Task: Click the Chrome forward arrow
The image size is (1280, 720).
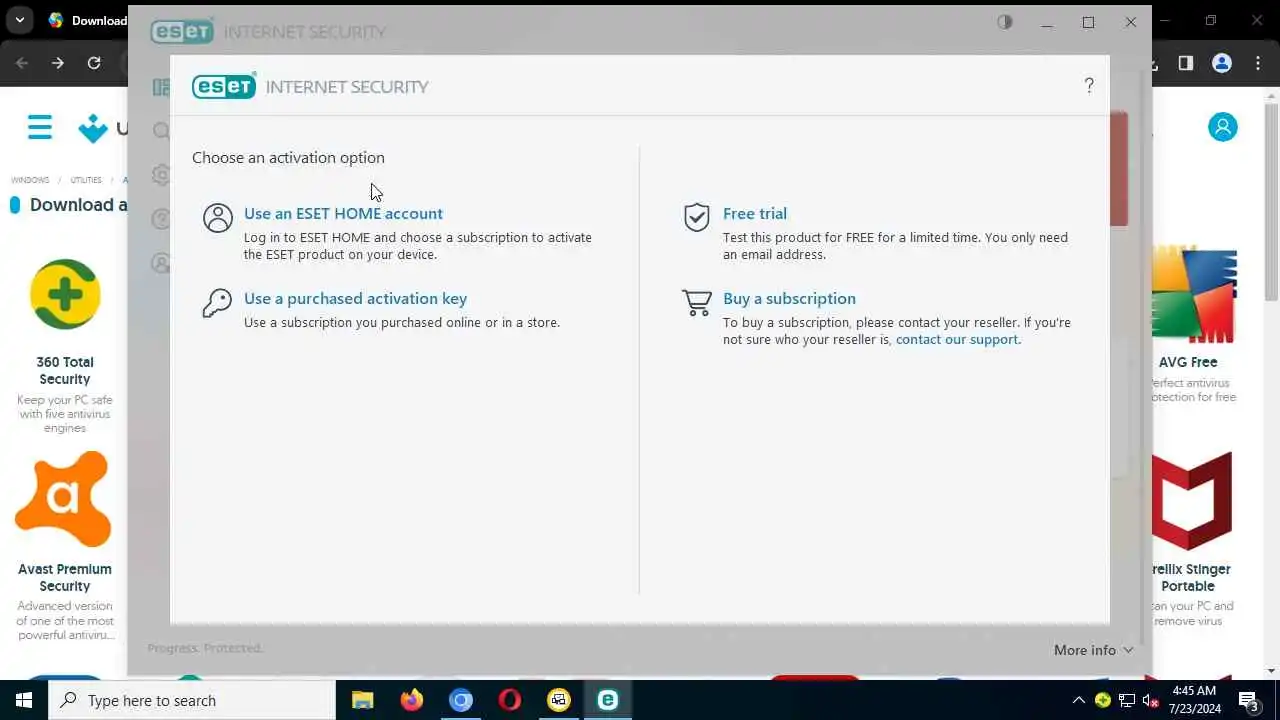Action: coord(58,63)
